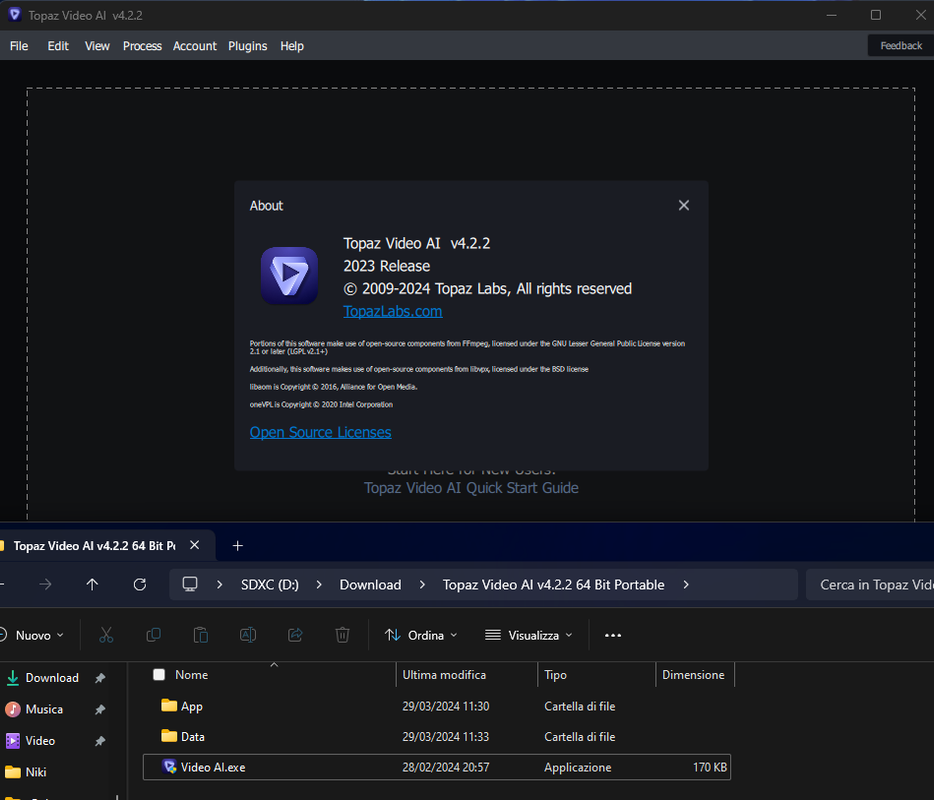Click the Topaz icon in the title bar
934x800 pixels.
pos(15,15)
